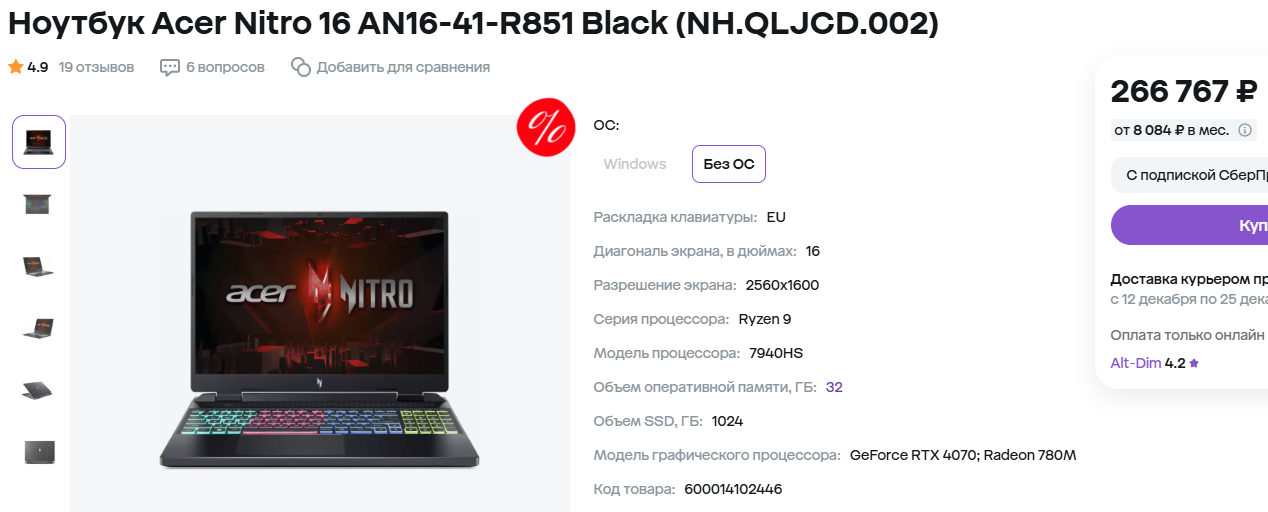Viewport: 1268px width, 512px height.
Task: Select the third angled laptop thumbnail
Action: [x=39, y=266]
